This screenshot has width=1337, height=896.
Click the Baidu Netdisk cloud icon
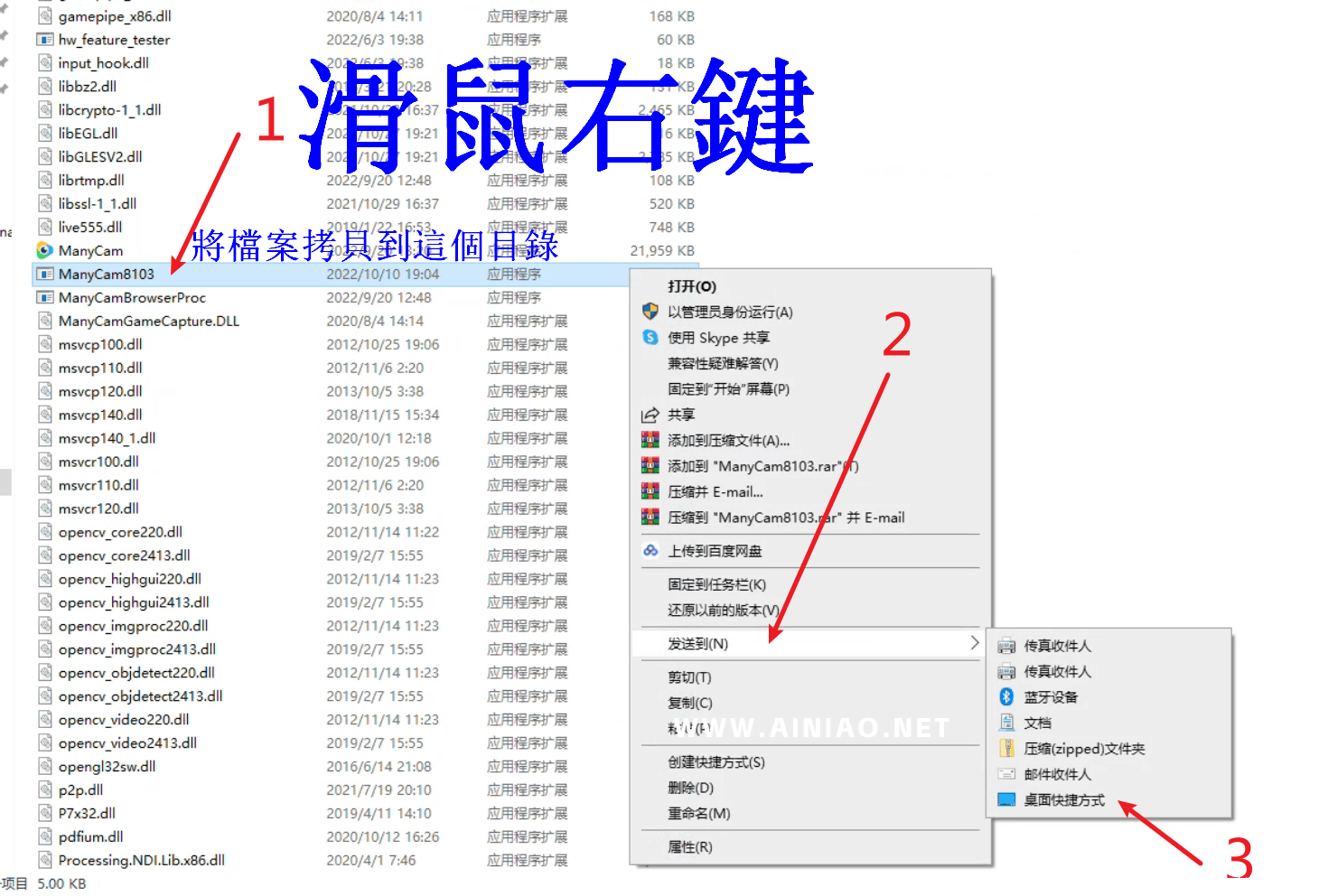tap(650, 550)
